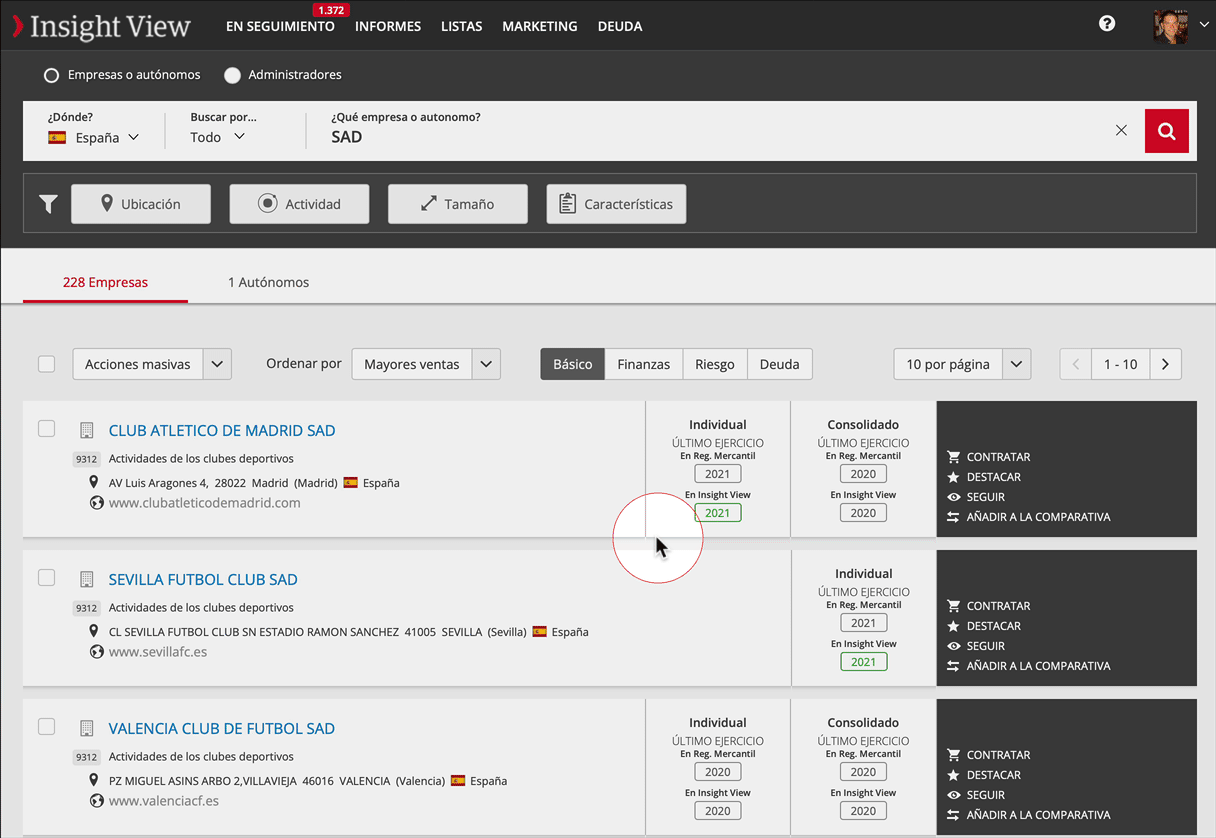The height and width of the screenshot is (838, 1216).
Task: Go to the next results page arrow
Action: 1166,364
